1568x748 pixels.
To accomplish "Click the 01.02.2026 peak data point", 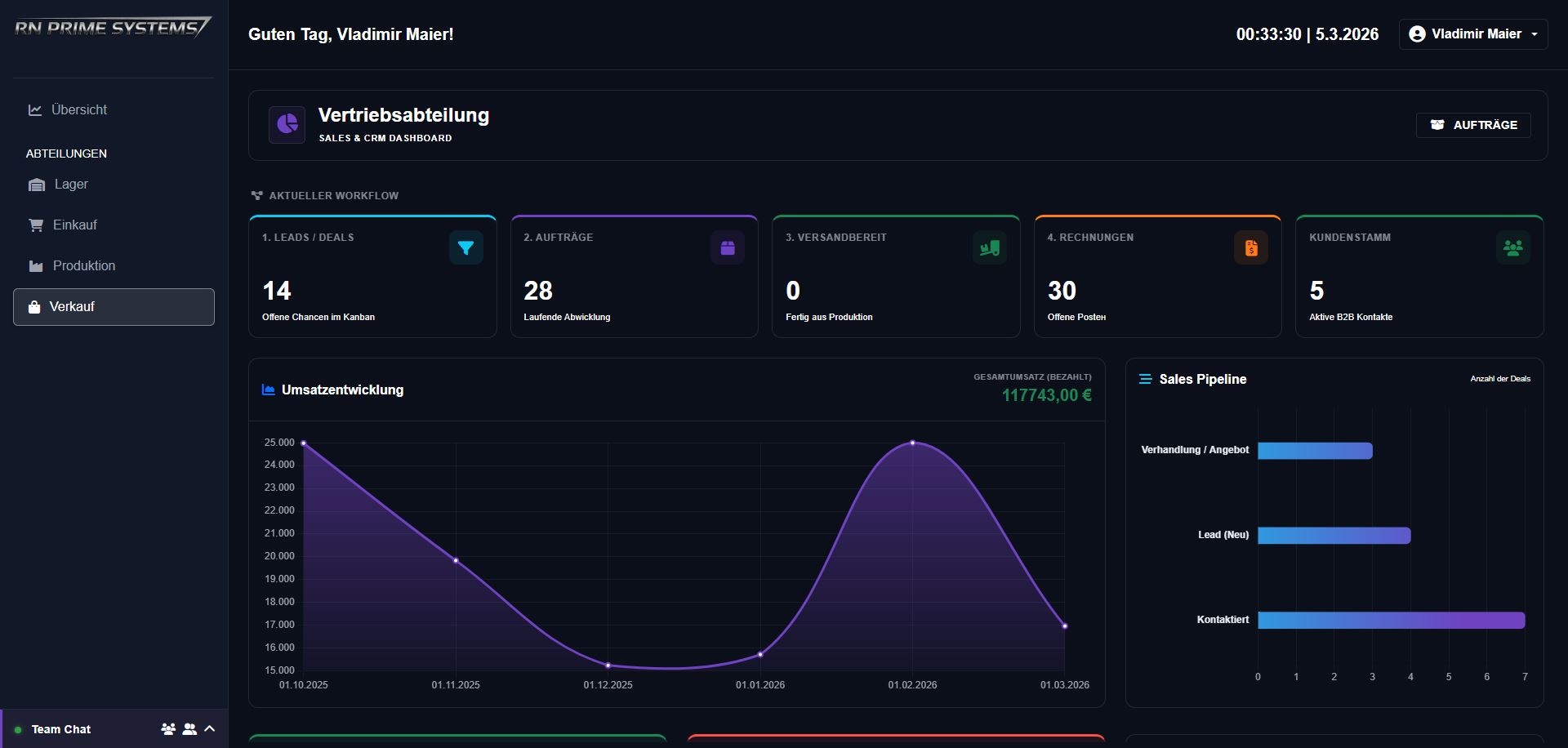I will coord(913,443).
